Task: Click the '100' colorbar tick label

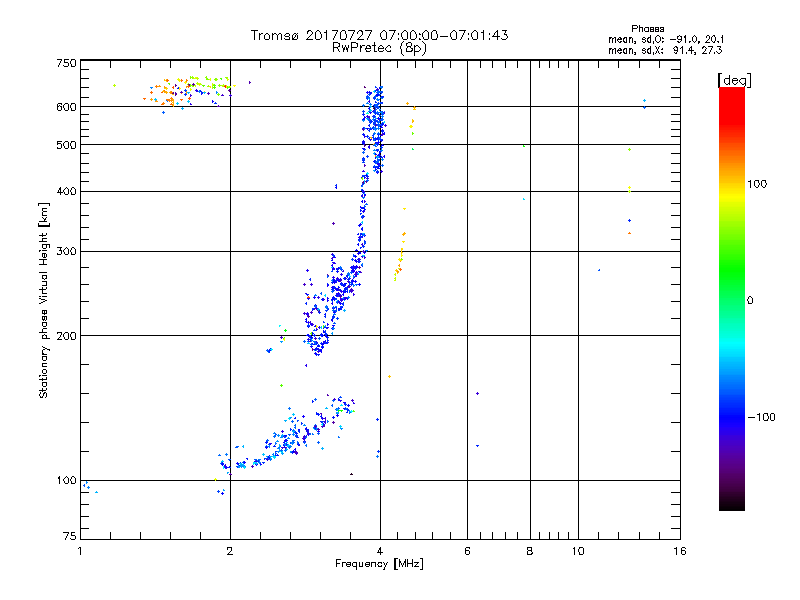Action: point(757,184)
